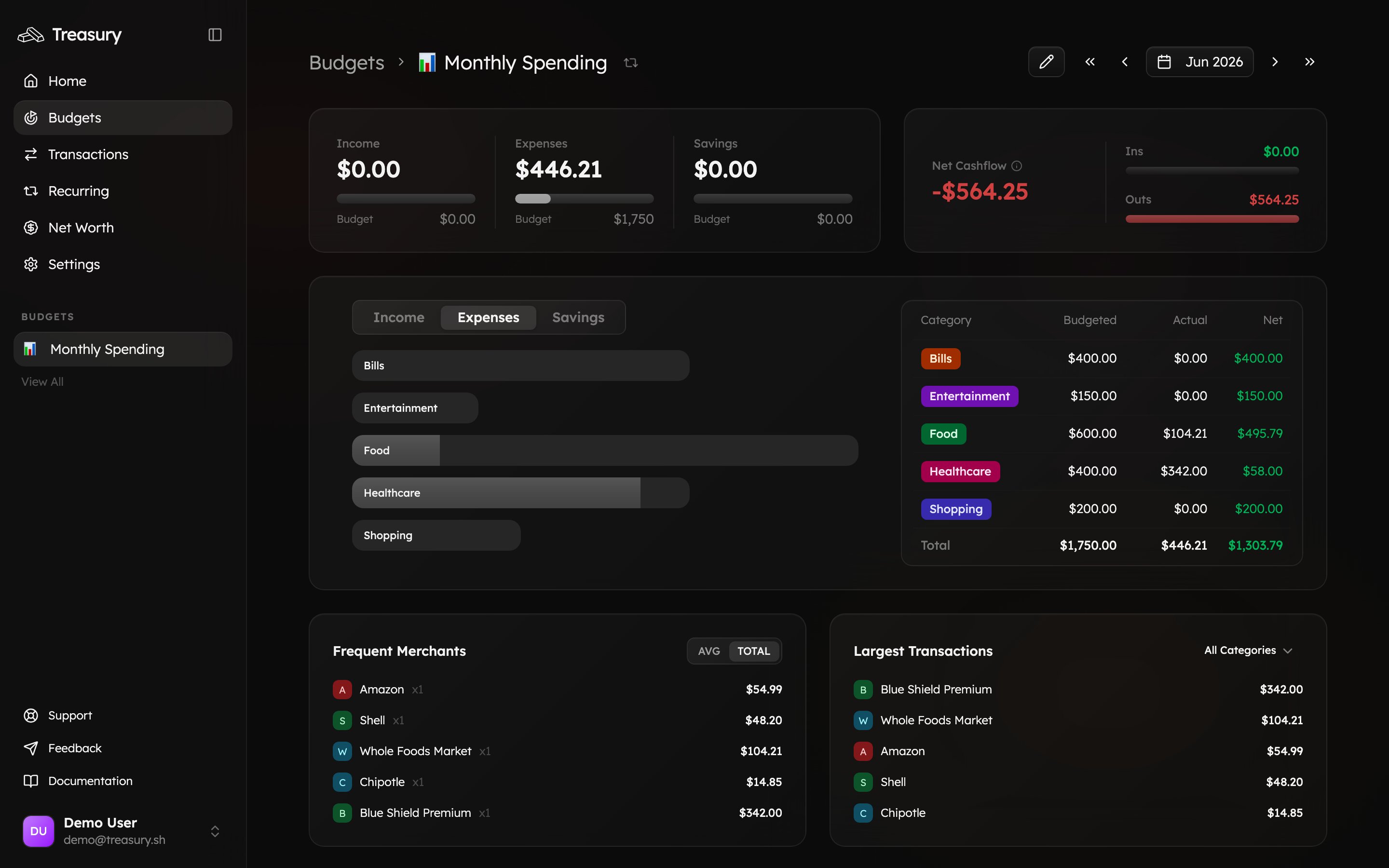Screen dimensions: 1389x868
Task: Click the recurring icon beside Monthly Spending title
Action: click(631, 63)
